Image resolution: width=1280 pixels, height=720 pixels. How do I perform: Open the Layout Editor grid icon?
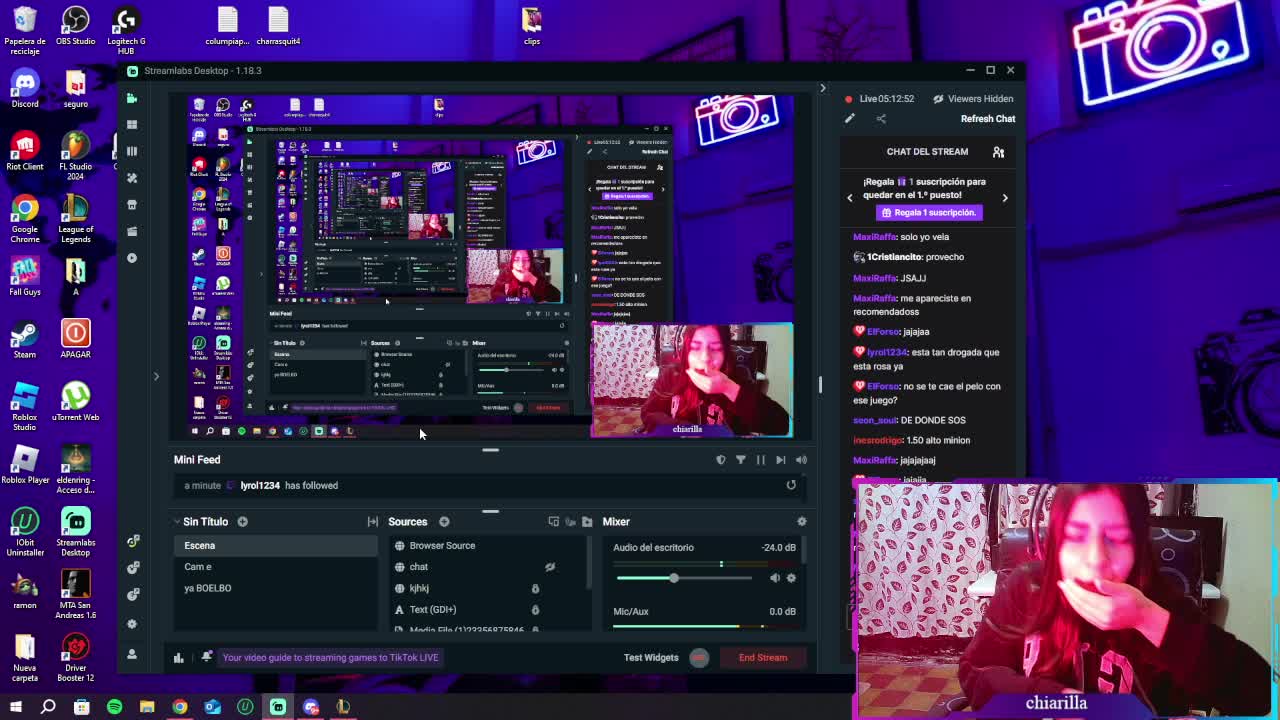coord(132,125)
